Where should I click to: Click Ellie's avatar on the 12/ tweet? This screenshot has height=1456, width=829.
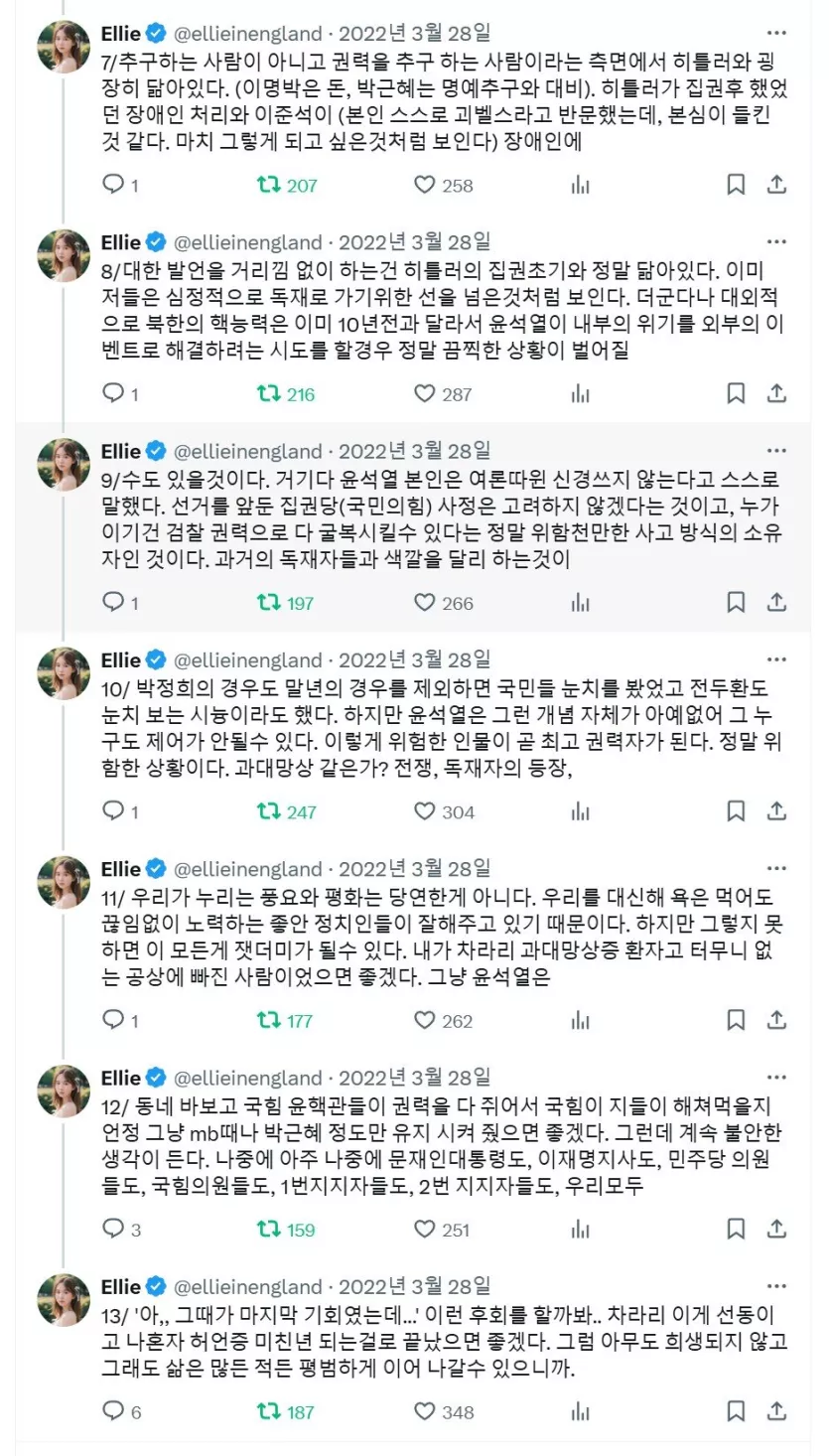point(65,1092)
